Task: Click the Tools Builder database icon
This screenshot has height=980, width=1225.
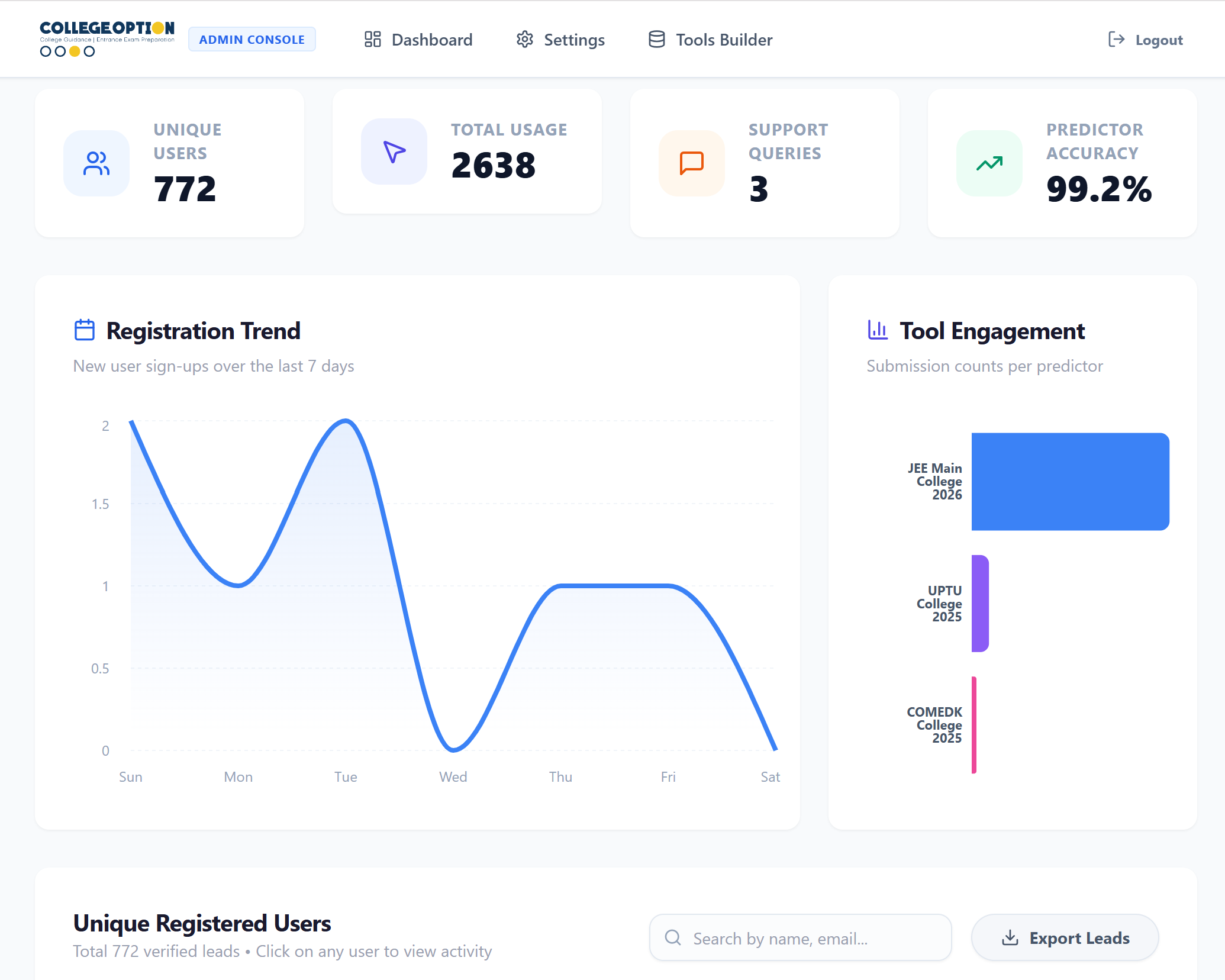Action: [657, 40]
